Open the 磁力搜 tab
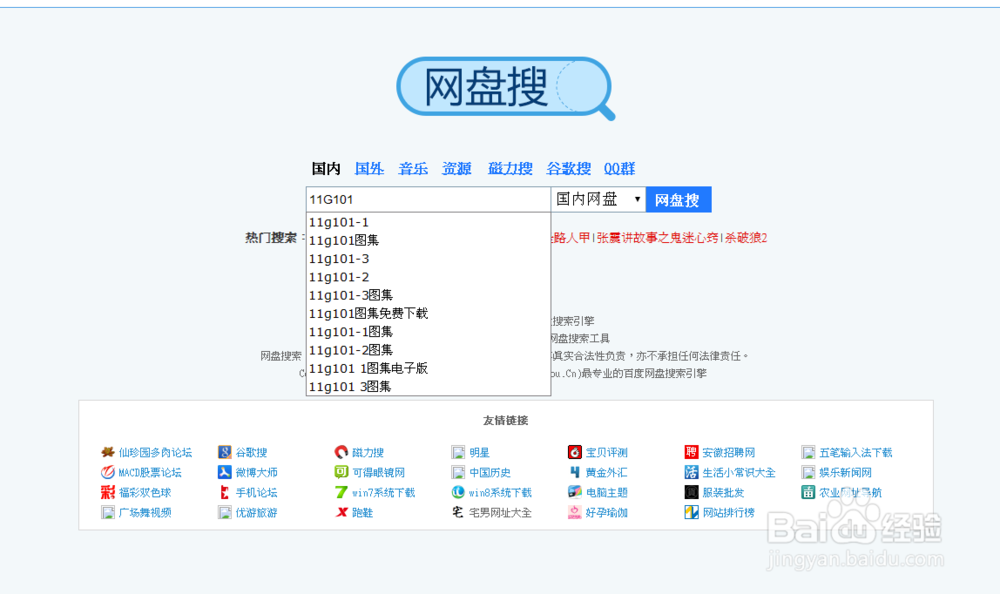The height and width of the screenshot is (594, 1000). click(x=510, y=168)
